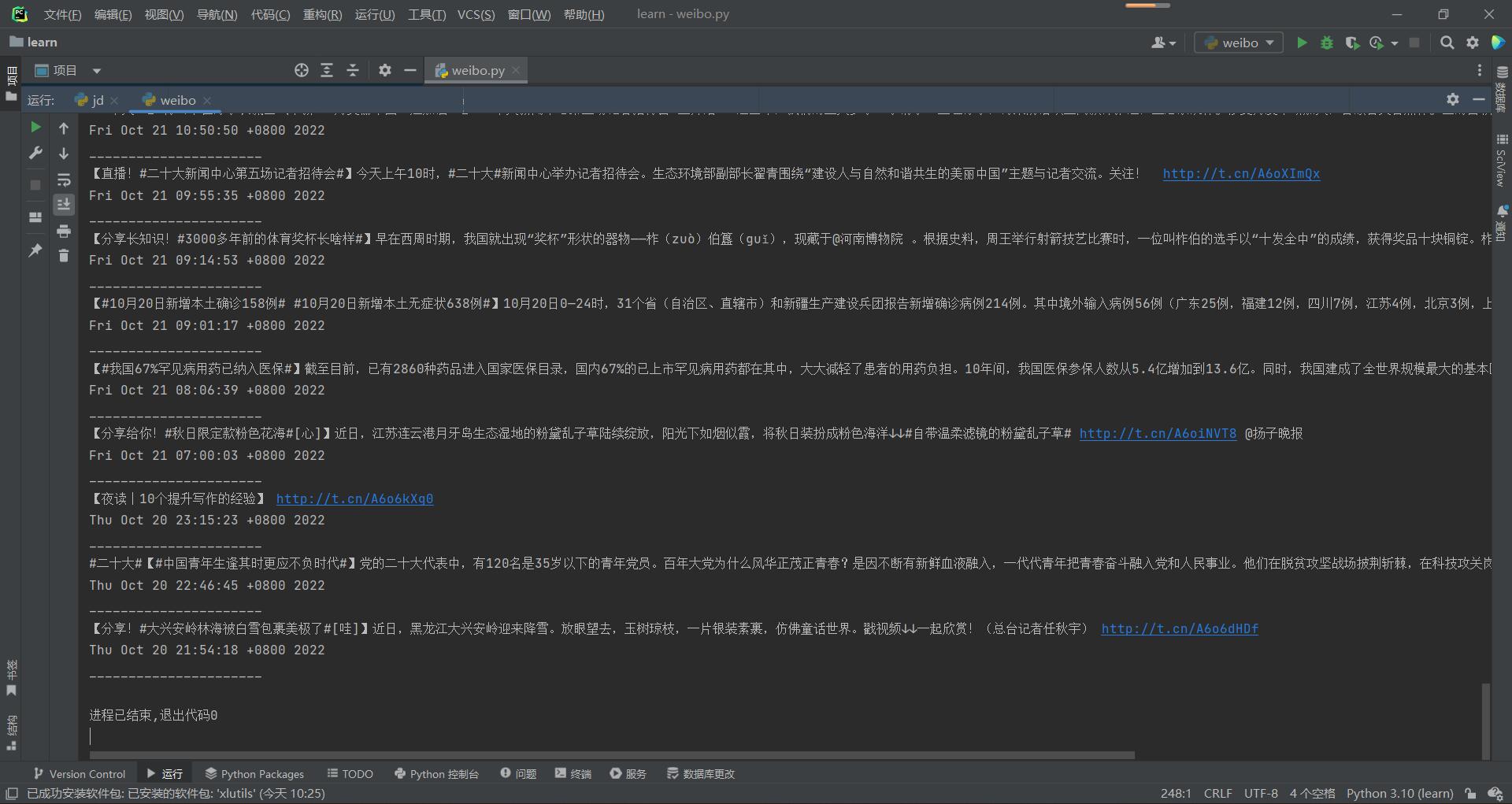Open the 重构(R) menu

pyautogui.click(x=322, y=14)
